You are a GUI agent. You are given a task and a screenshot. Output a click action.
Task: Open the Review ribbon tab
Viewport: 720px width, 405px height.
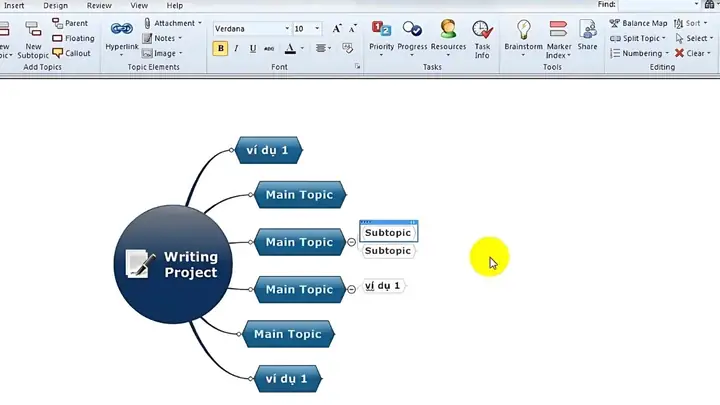(99, 6)
